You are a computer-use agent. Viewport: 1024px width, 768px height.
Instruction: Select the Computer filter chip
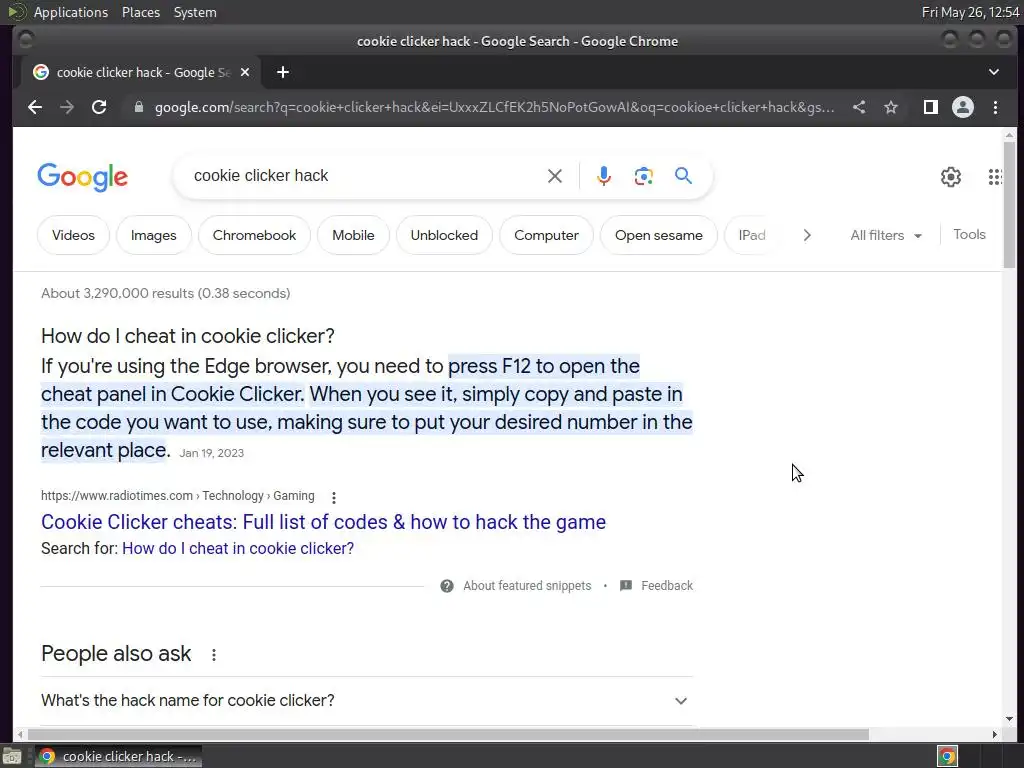click(x=546, y=235)
